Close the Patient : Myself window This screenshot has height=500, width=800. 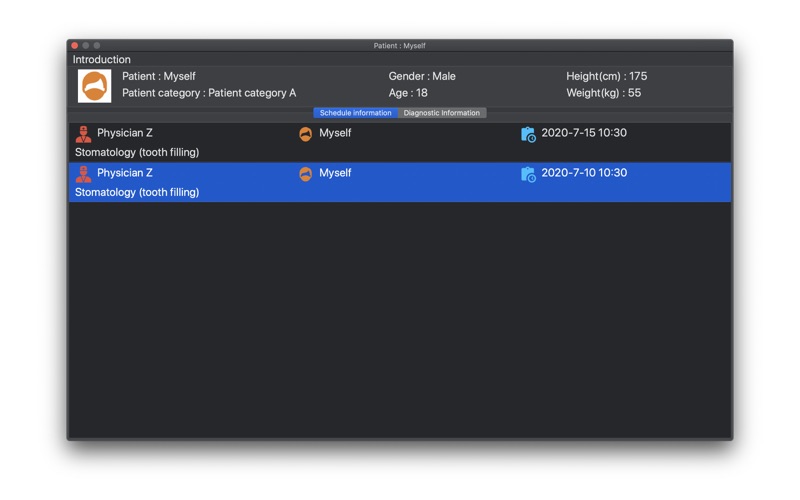coord(75,45)
